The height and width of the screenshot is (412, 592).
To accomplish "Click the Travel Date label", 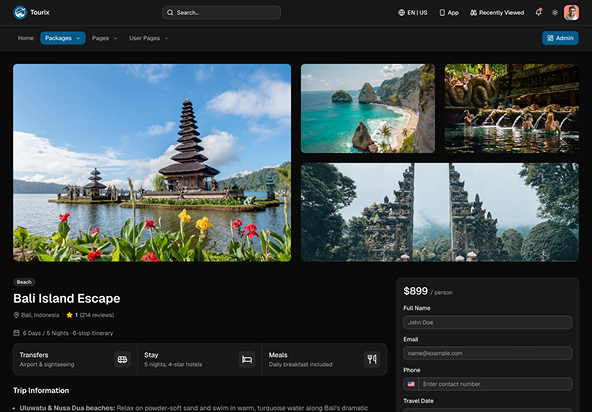I will coord(418,401).
